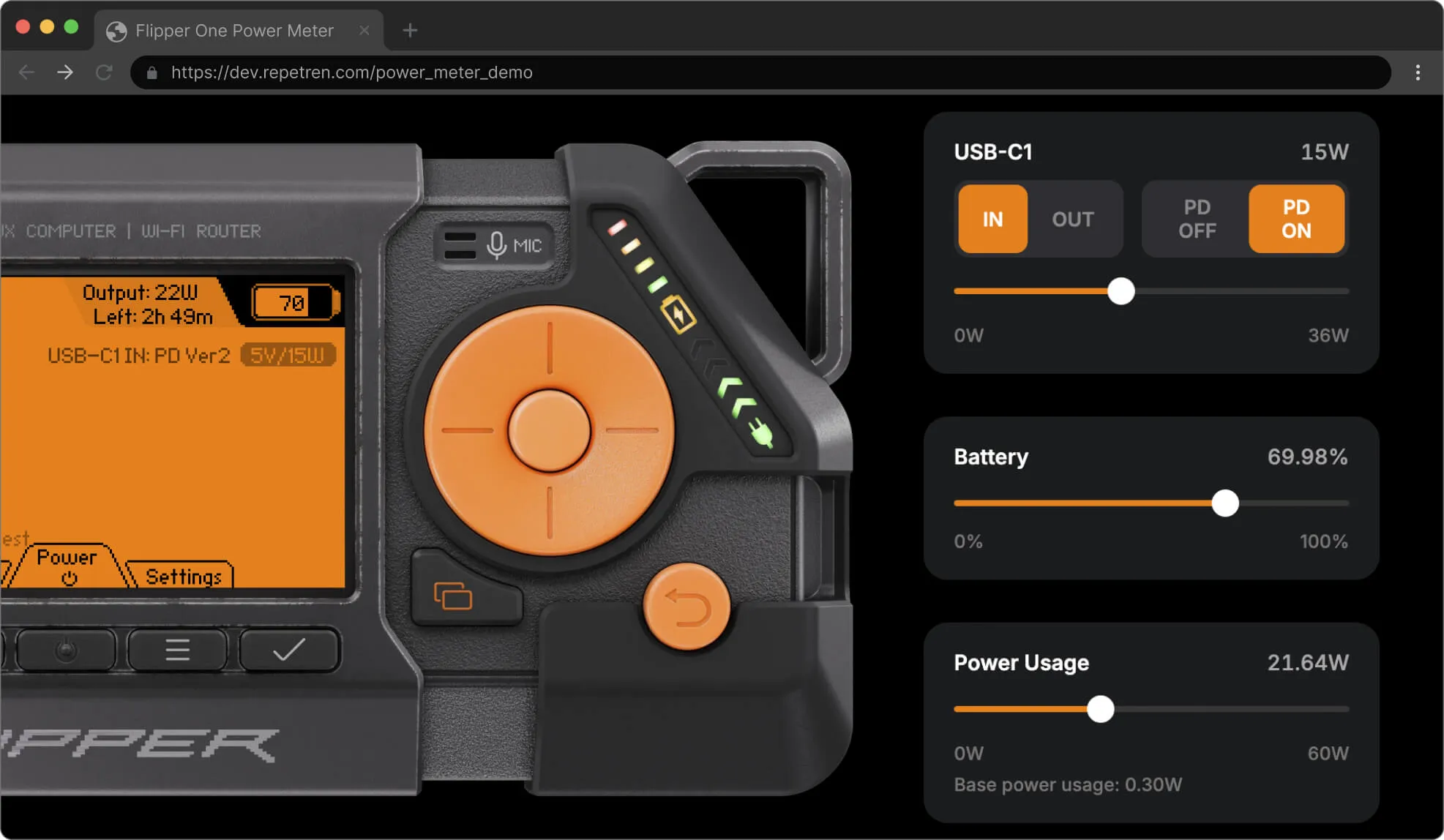Click the up direction of the d-pad
Screen dimensions: 1444x840
tap(549, 347)
